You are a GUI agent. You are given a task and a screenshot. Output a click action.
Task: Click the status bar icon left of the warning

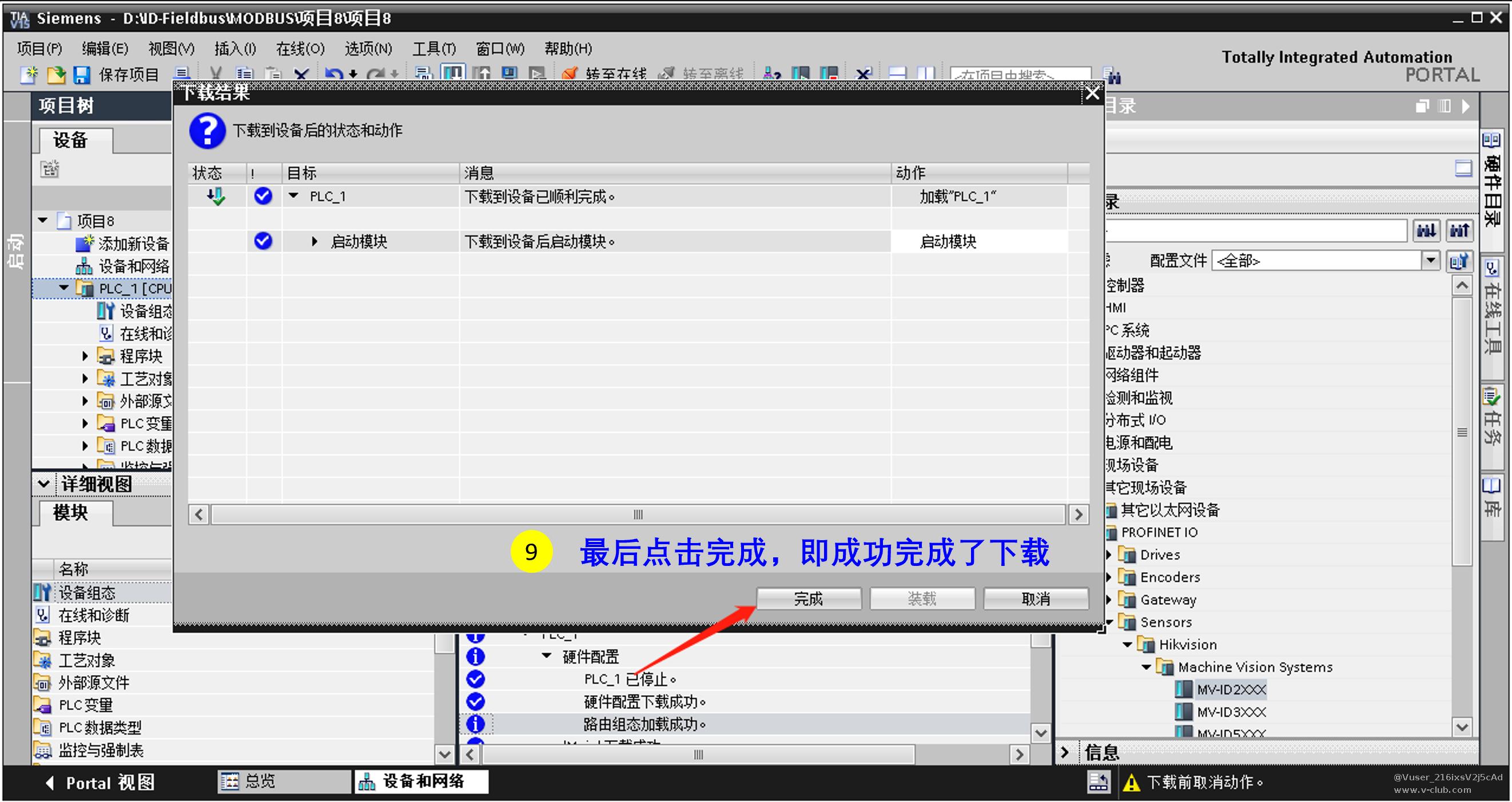point(1098,782)
